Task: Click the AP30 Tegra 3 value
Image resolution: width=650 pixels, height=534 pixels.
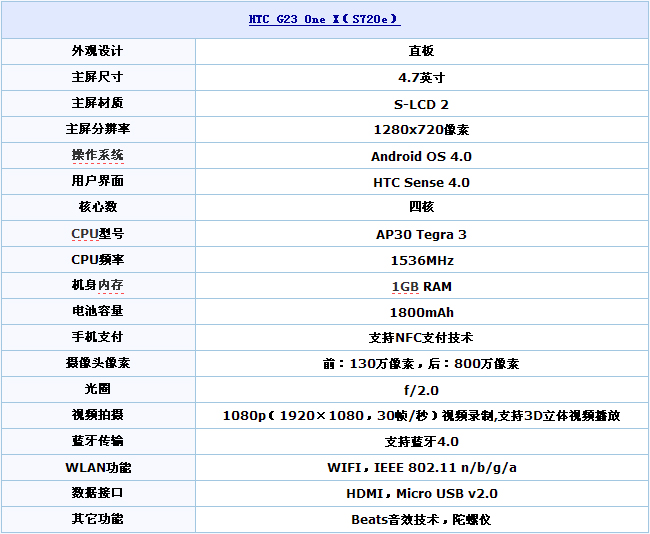Action: [421, 234]
